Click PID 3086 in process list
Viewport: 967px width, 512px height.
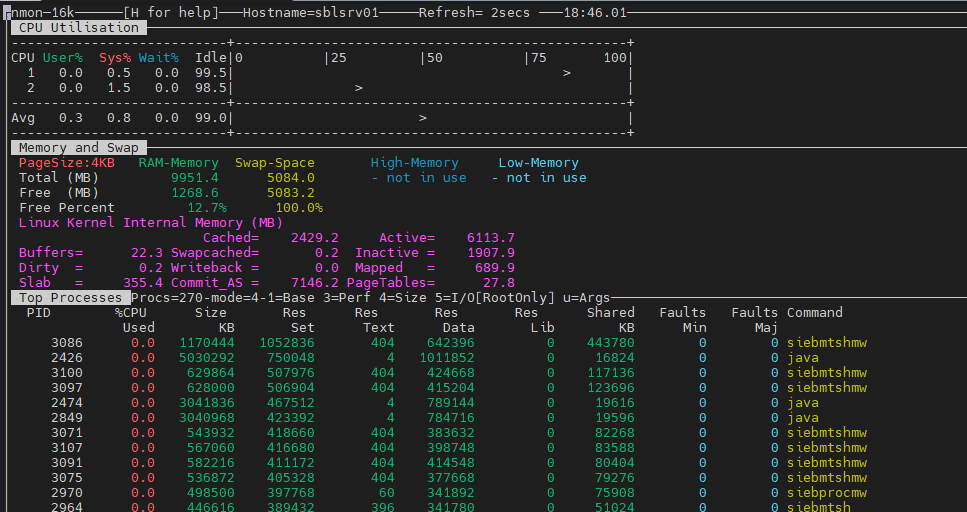[x=67, y=343]
